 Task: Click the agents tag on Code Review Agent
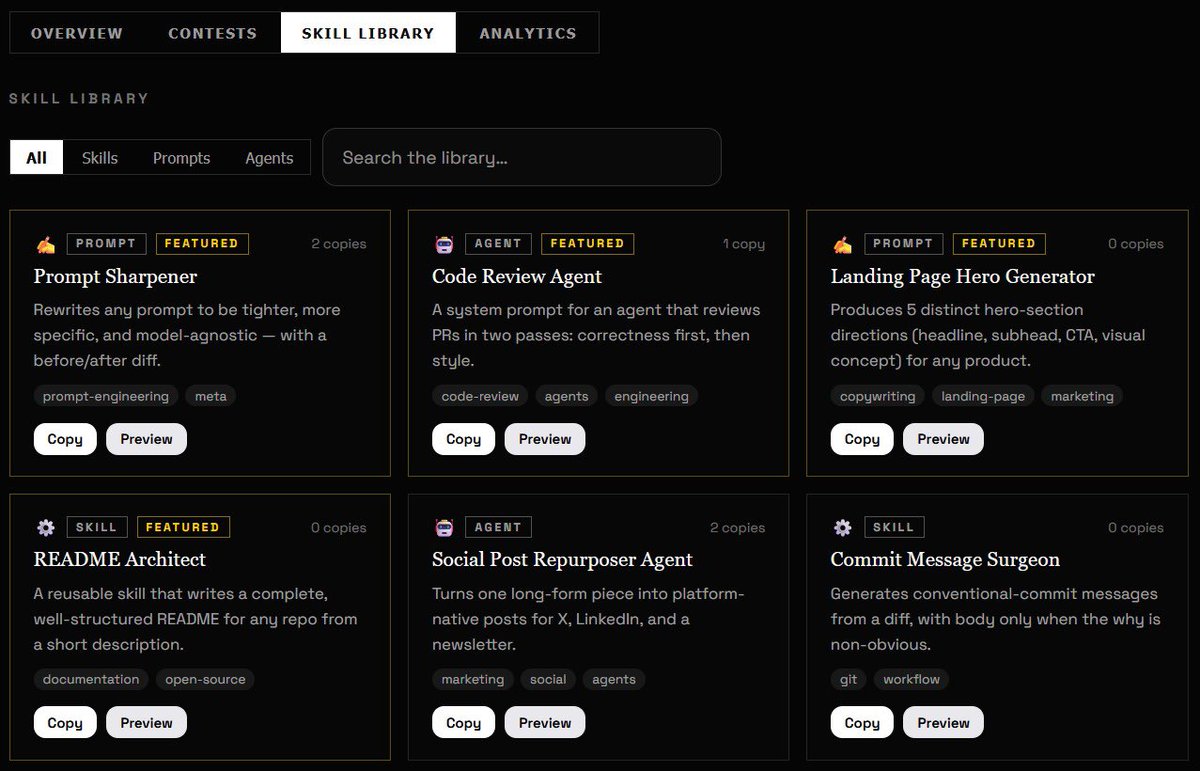(567, 396)
